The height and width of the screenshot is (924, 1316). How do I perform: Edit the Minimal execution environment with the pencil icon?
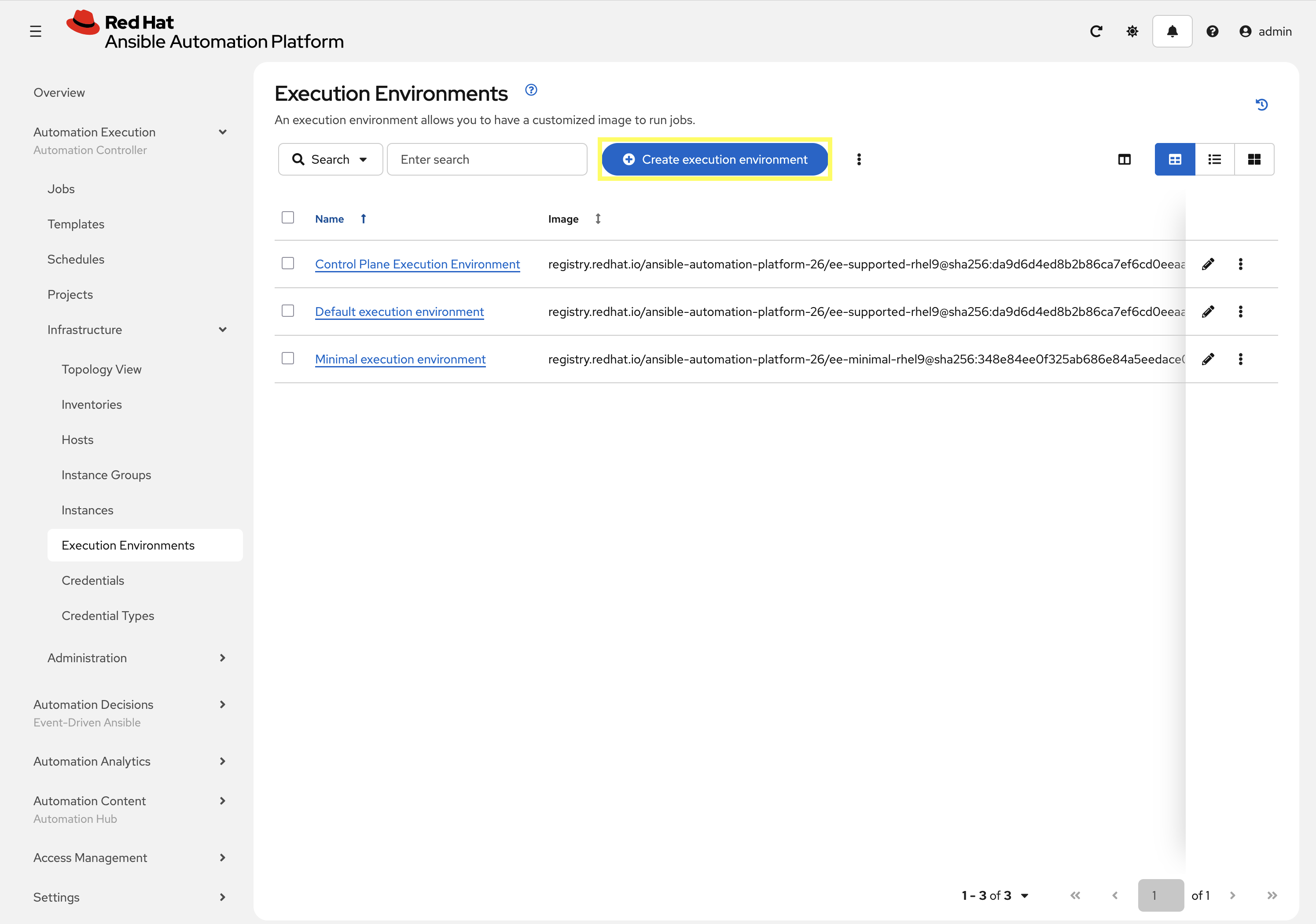1208,359
